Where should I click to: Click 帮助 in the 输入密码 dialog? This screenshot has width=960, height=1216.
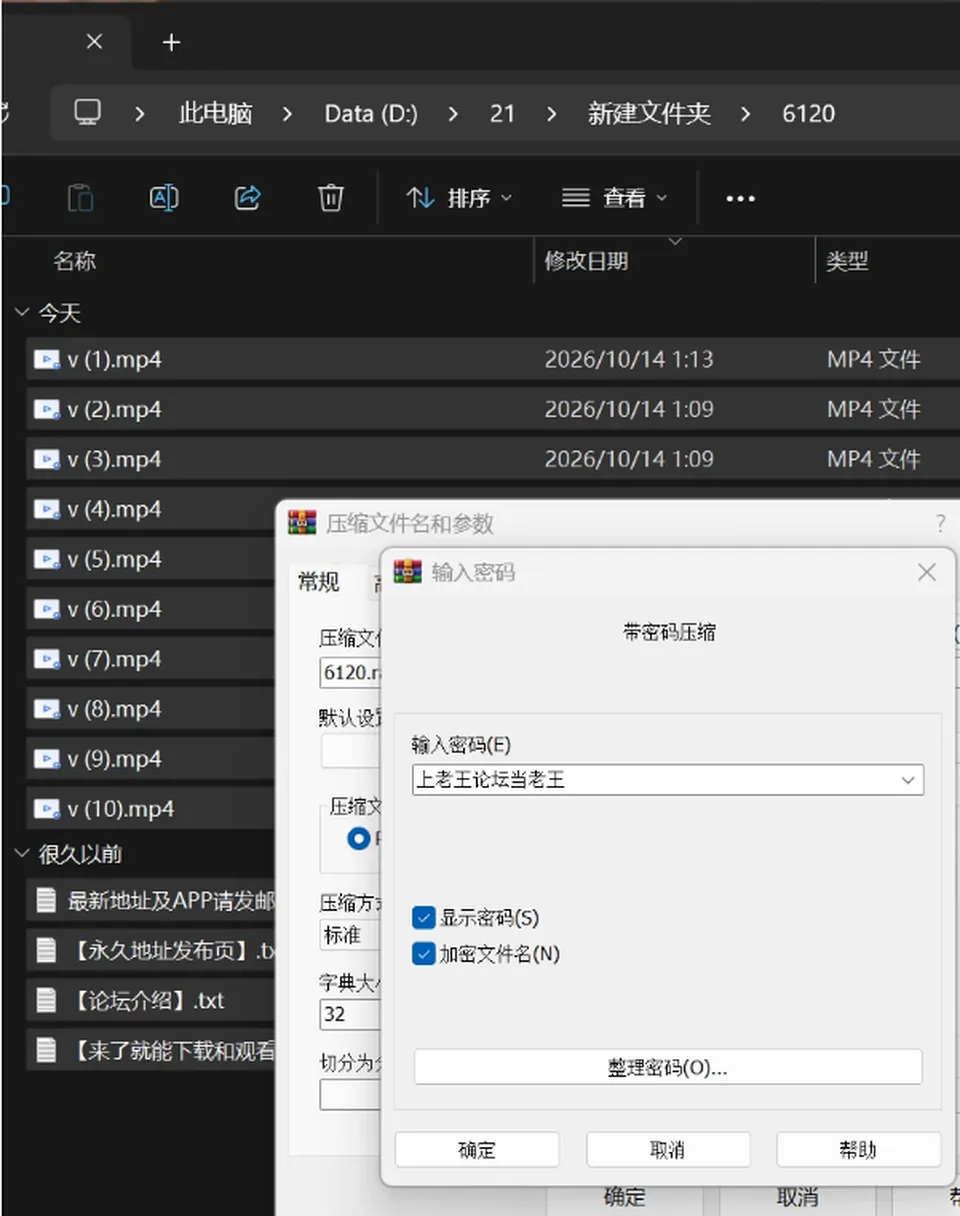859,1149
